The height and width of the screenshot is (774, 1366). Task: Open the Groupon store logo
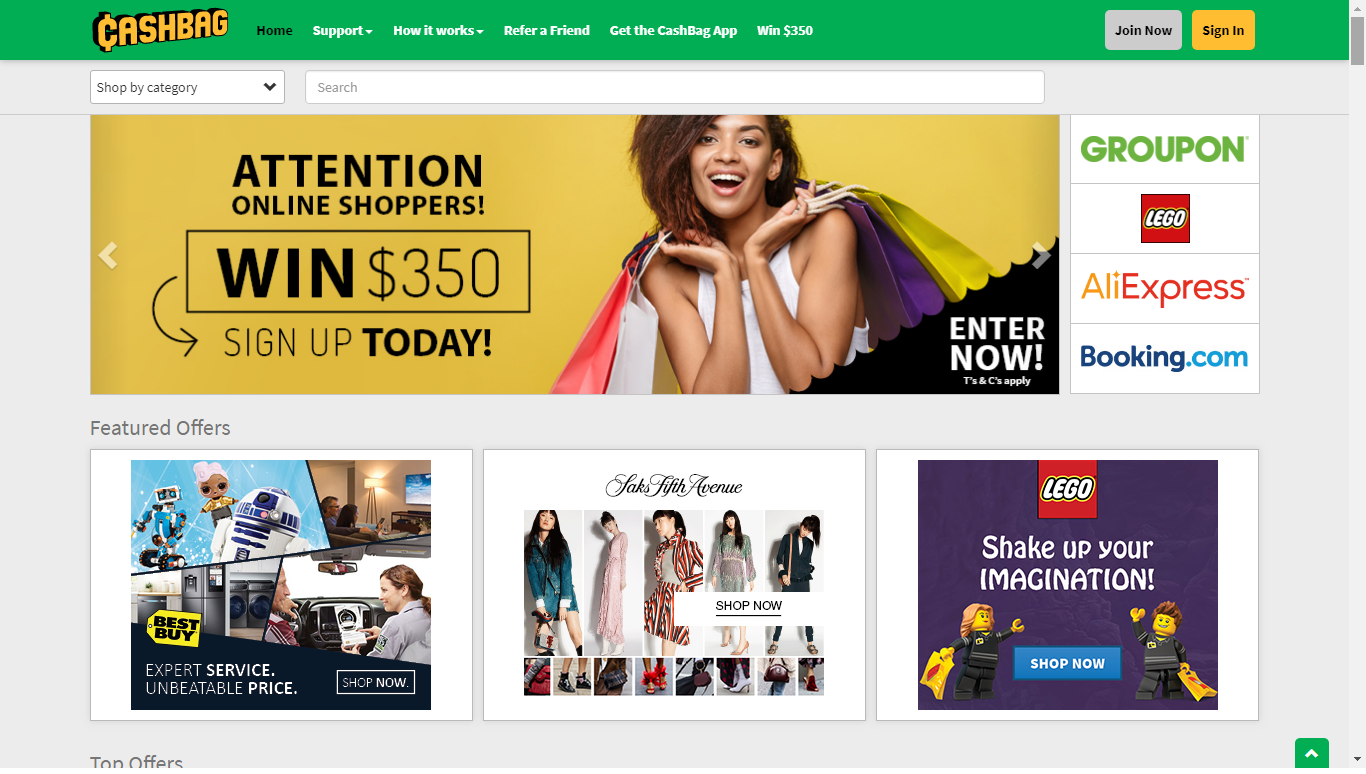(1164, 149)
